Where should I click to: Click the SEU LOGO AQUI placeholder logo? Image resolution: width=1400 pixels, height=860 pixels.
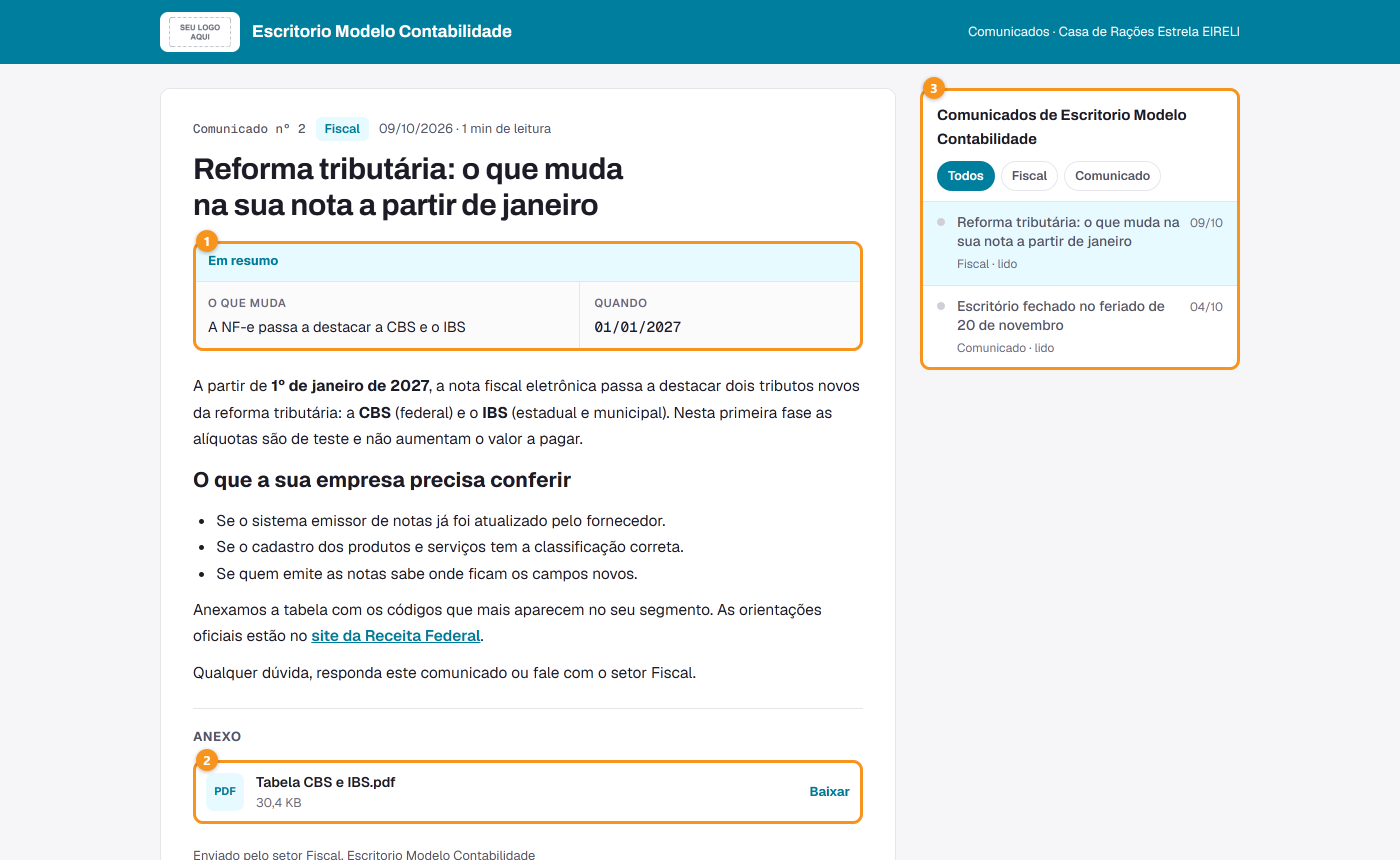[x=199, y=32]
